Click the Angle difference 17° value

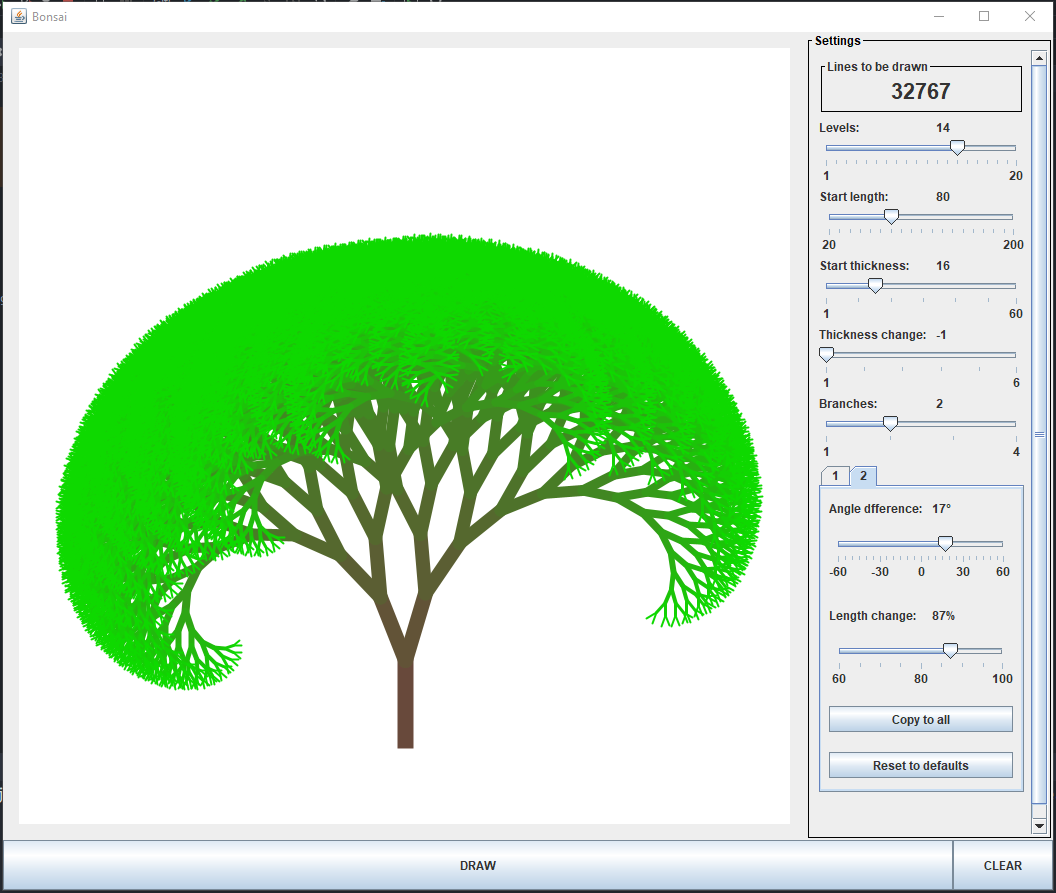pos(942,508)
